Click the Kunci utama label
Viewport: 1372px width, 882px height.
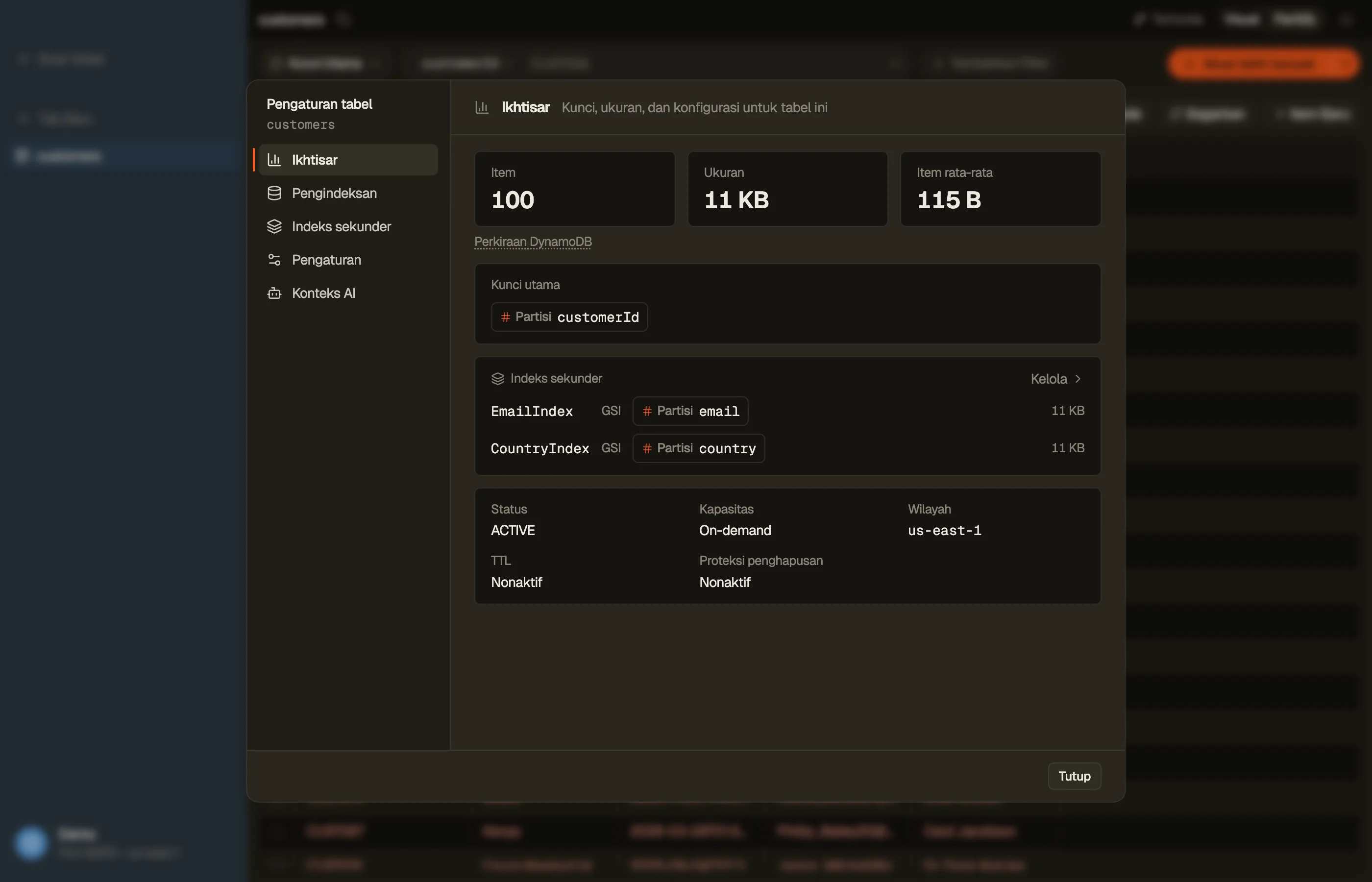pos(525,285)
